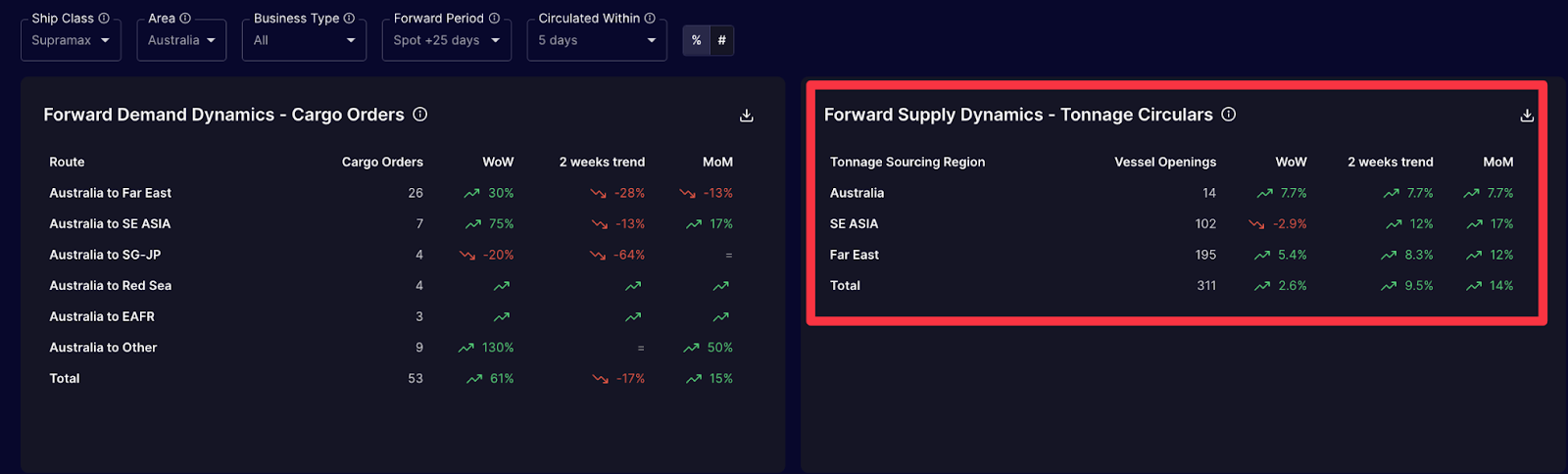
Task: Select the Australia to Far East route
Action: coord(111,194)
